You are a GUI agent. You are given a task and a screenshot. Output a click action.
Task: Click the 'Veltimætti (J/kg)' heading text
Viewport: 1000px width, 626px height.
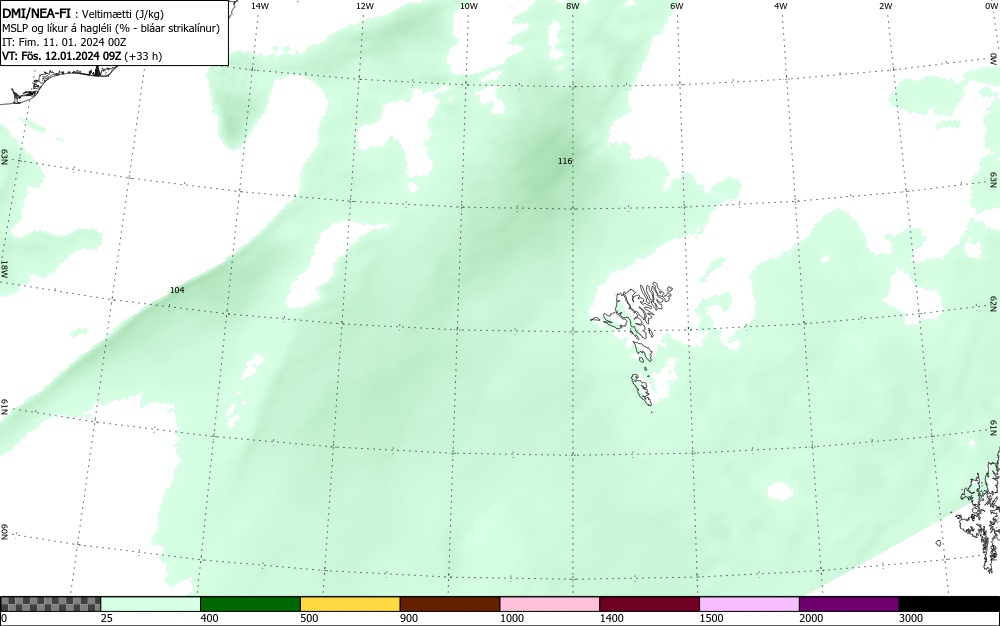coord(122,14)
